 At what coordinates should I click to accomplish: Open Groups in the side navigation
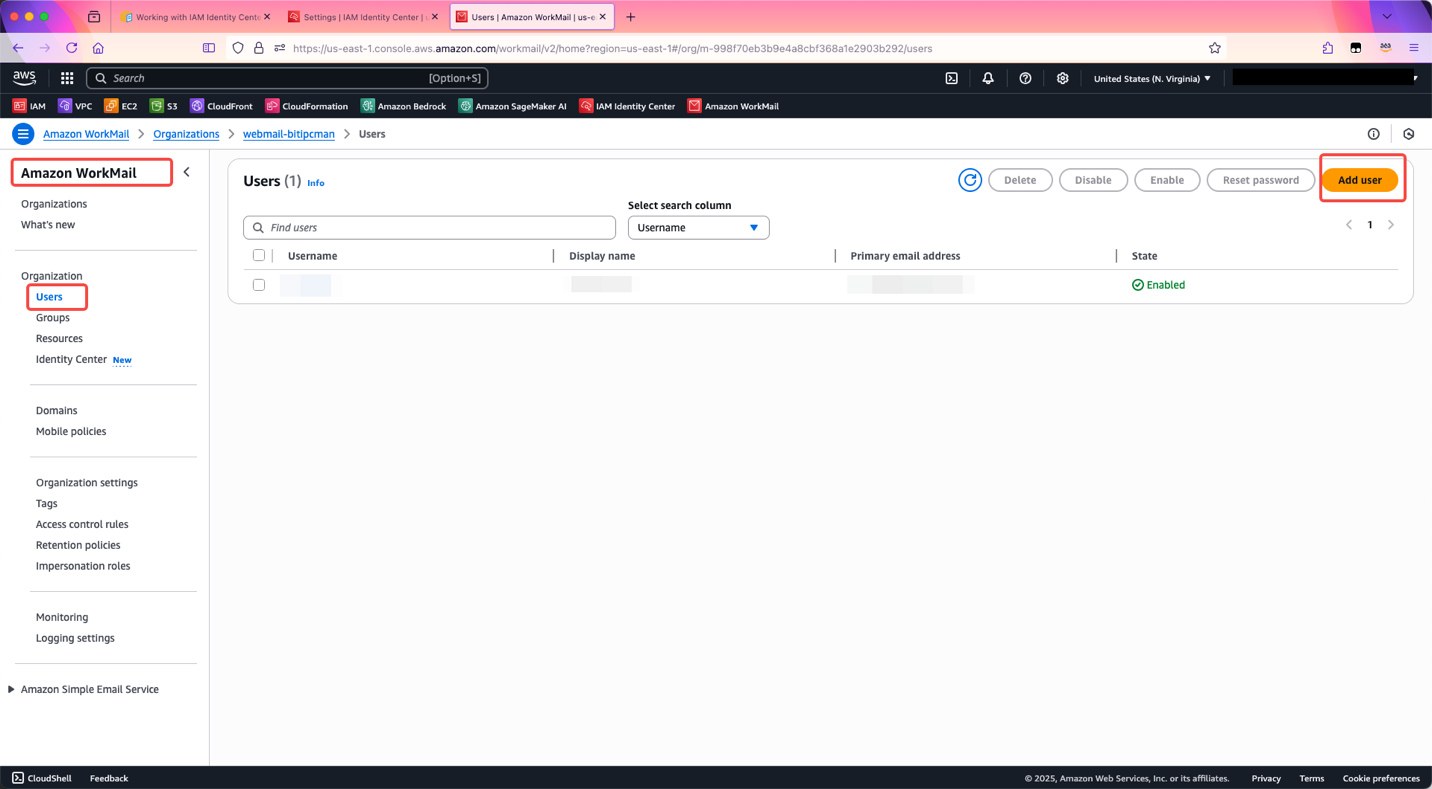[53, 318]
